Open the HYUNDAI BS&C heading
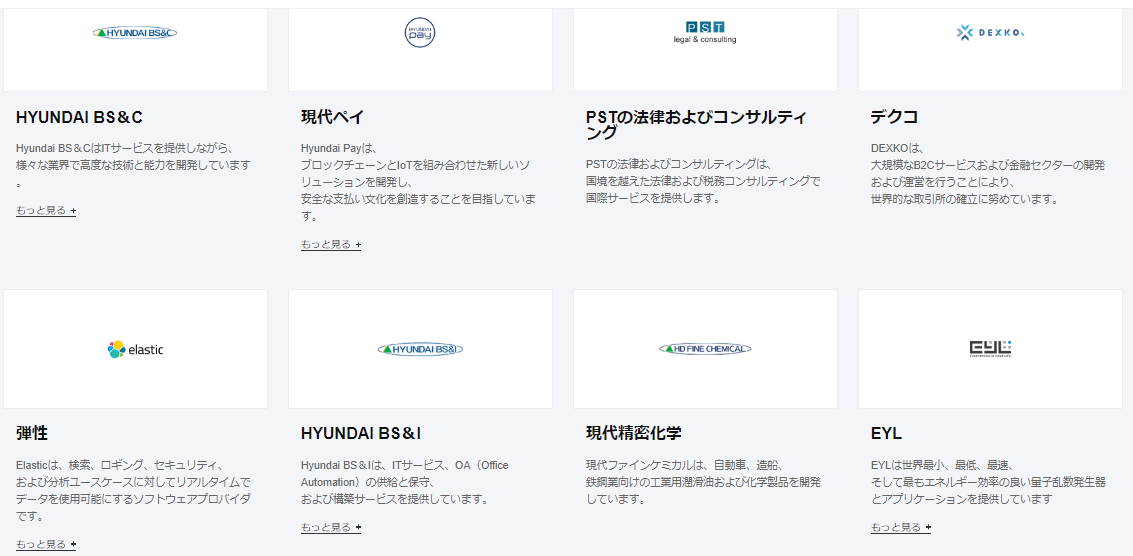 click(x=79, y=117)
